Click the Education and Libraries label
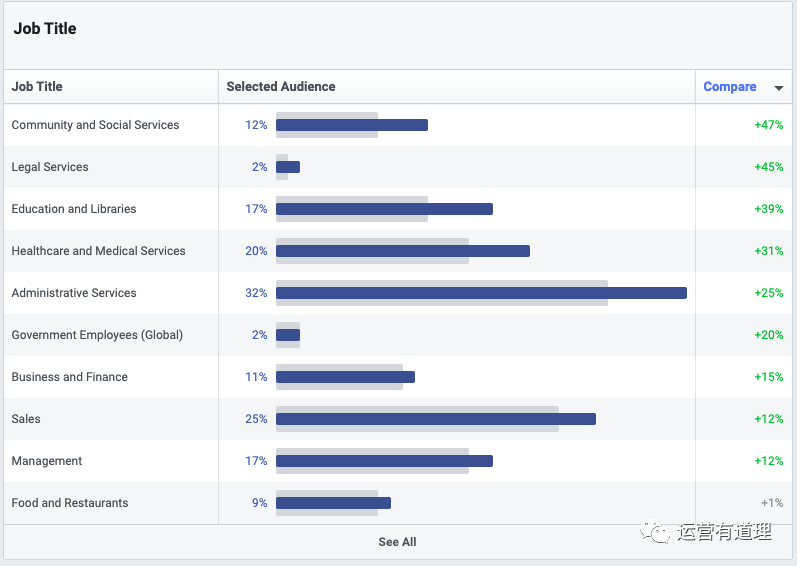The image size is (797, 566). pos(74,209)
